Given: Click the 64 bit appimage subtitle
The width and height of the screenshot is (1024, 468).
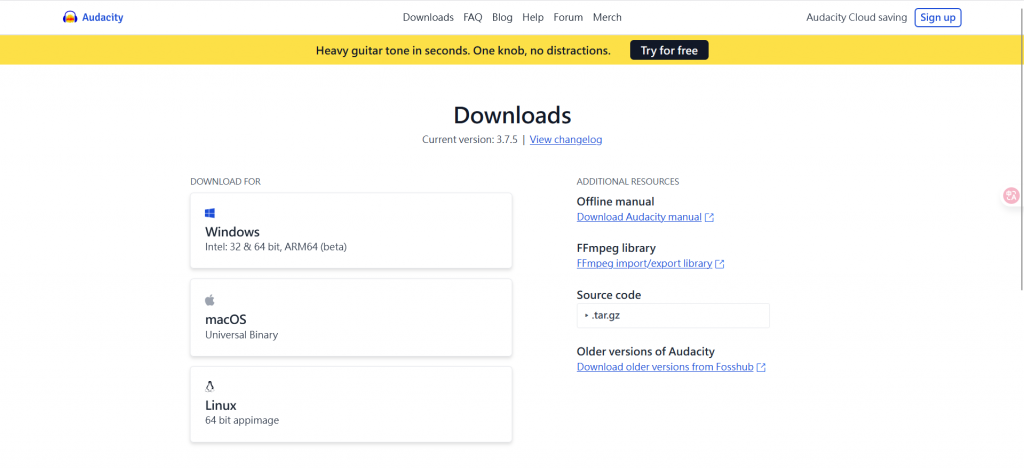Looking at the screenshot, I should click(242, 421).
